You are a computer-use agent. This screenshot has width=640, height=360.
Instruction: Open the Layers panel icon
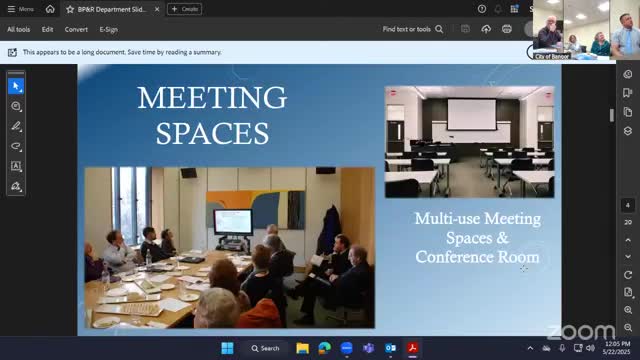pyautogui.click(x=628, y=131)
